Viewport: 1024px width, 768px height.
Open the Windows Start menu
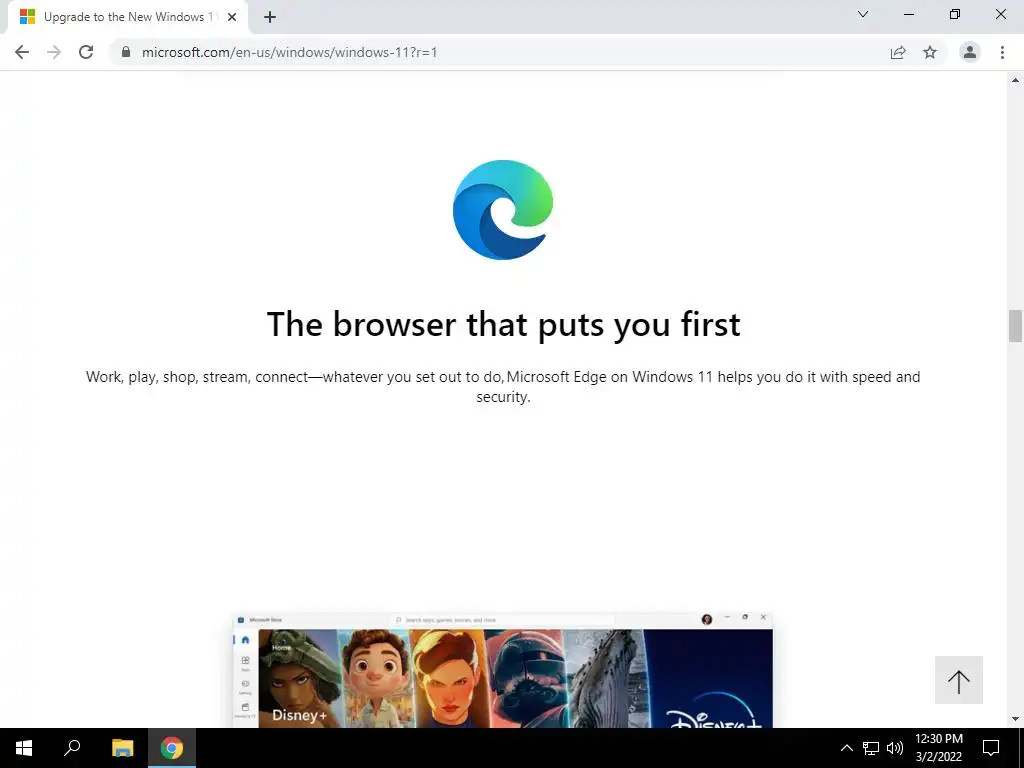(x=24, y=748)
